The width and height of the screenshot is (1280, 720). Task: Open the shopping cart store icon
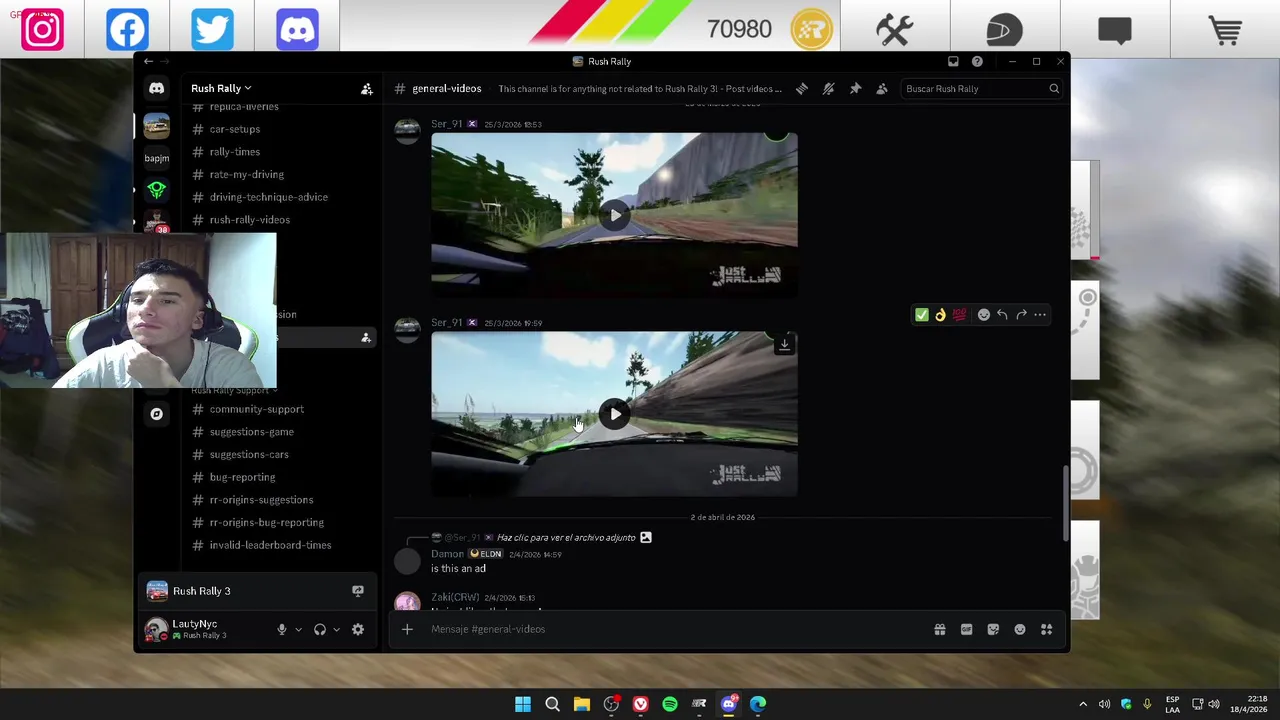(x=1225, y=30)
